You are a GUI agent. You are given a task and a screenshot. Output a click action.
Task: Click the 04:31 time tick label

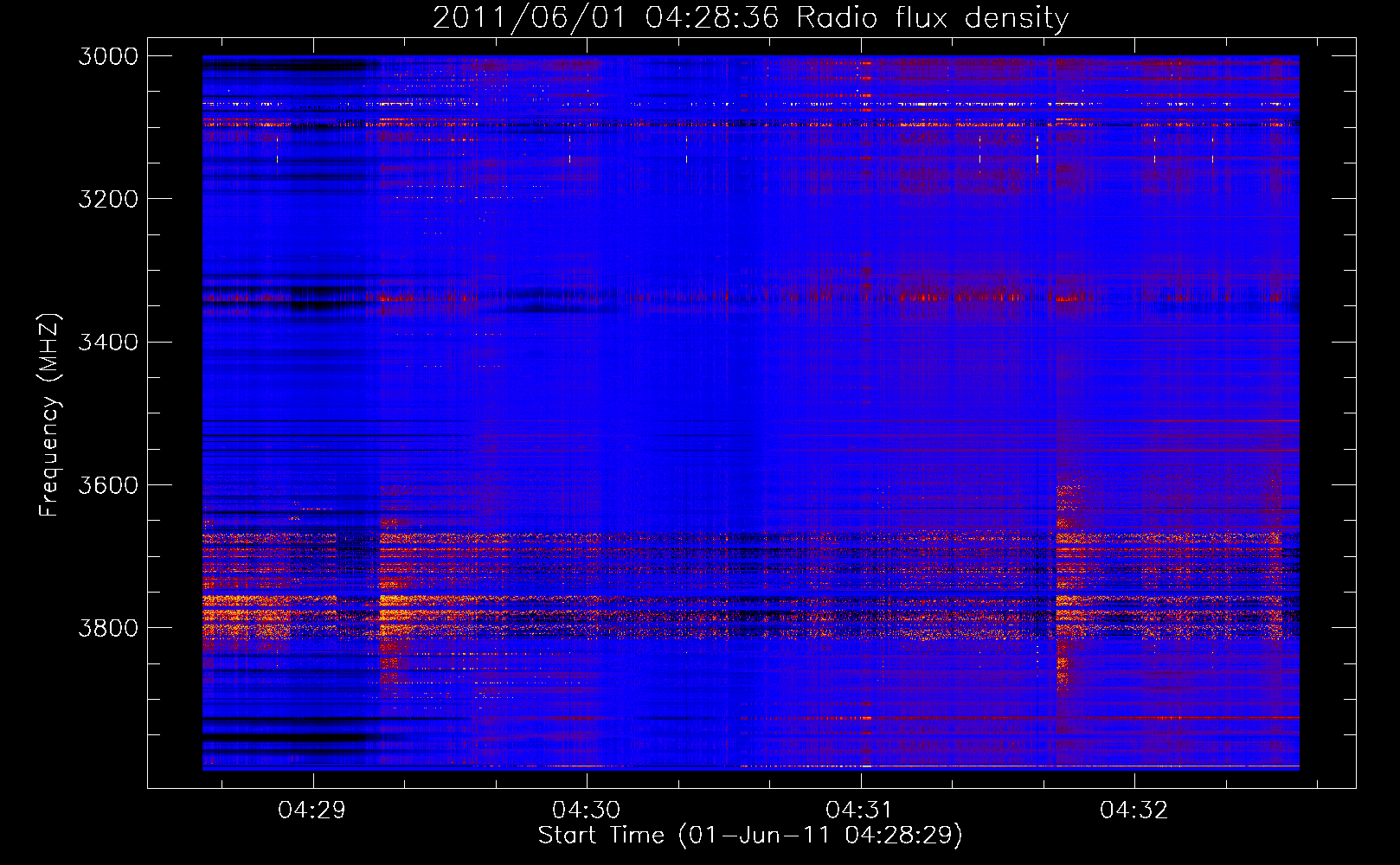[860, 811]
